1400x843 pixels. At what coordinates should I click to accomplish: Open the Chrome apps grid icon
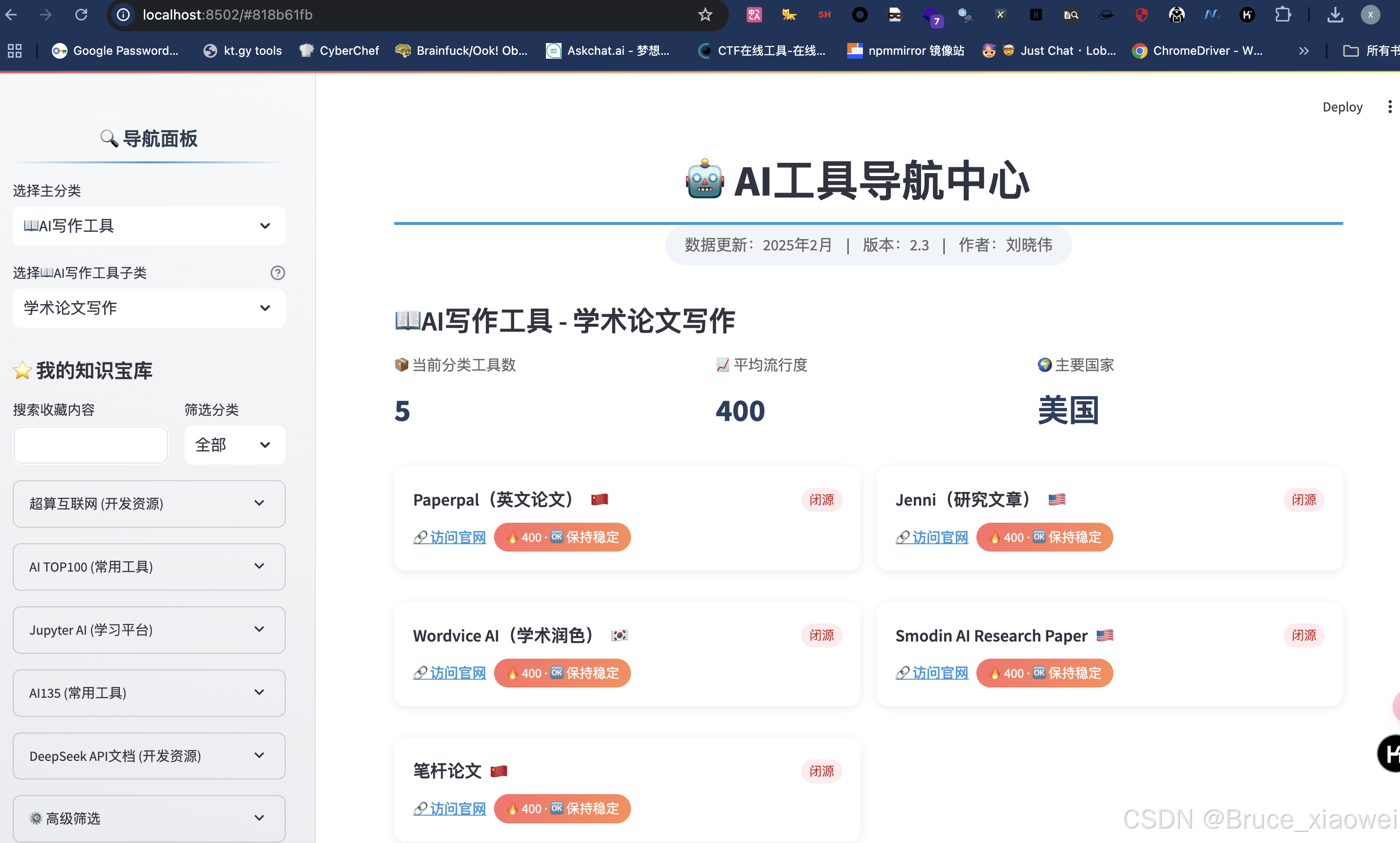[x=15, y=50]
